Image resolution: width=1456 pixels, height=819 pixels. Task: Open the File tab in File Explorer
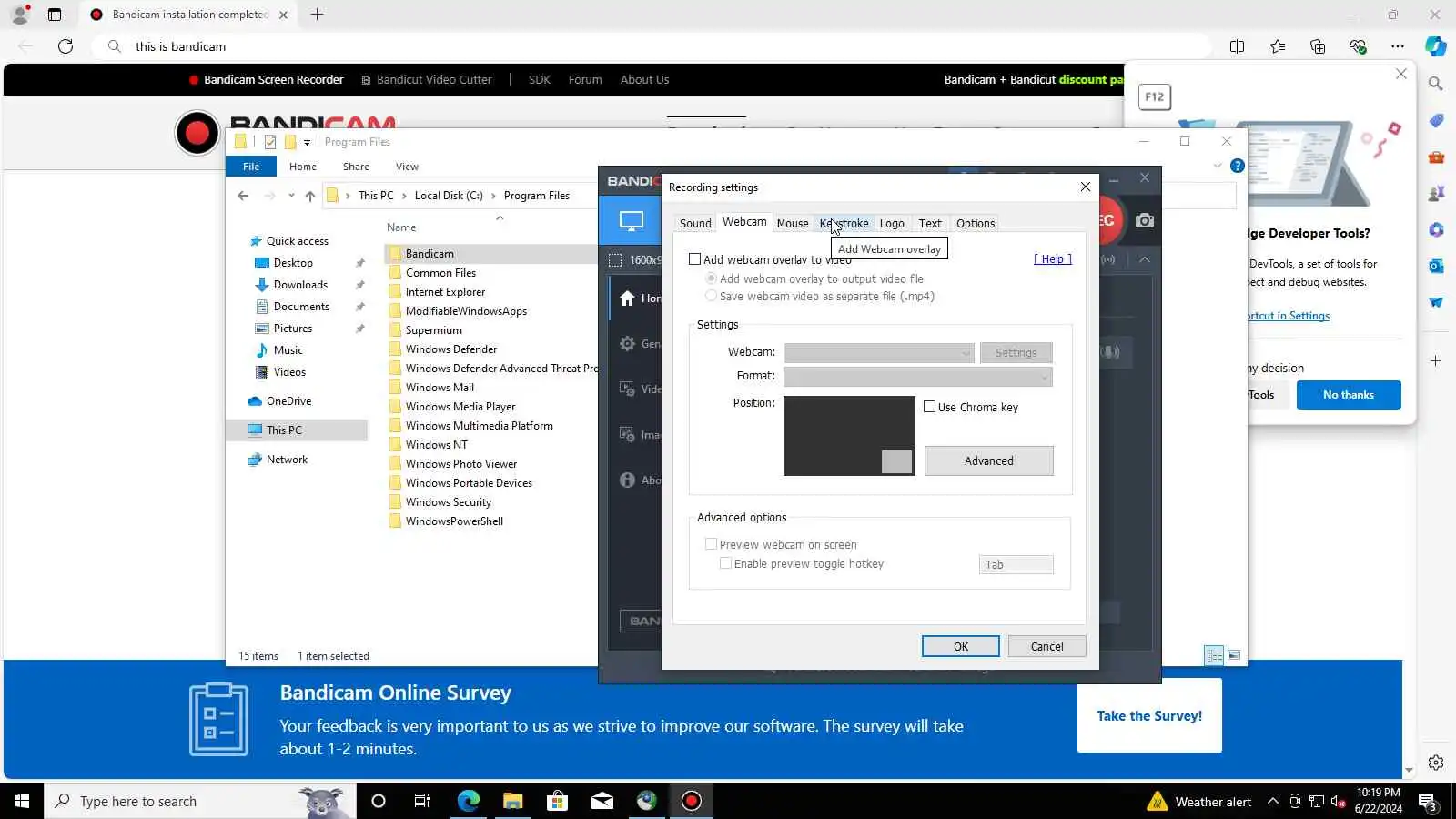coord(251,167)
